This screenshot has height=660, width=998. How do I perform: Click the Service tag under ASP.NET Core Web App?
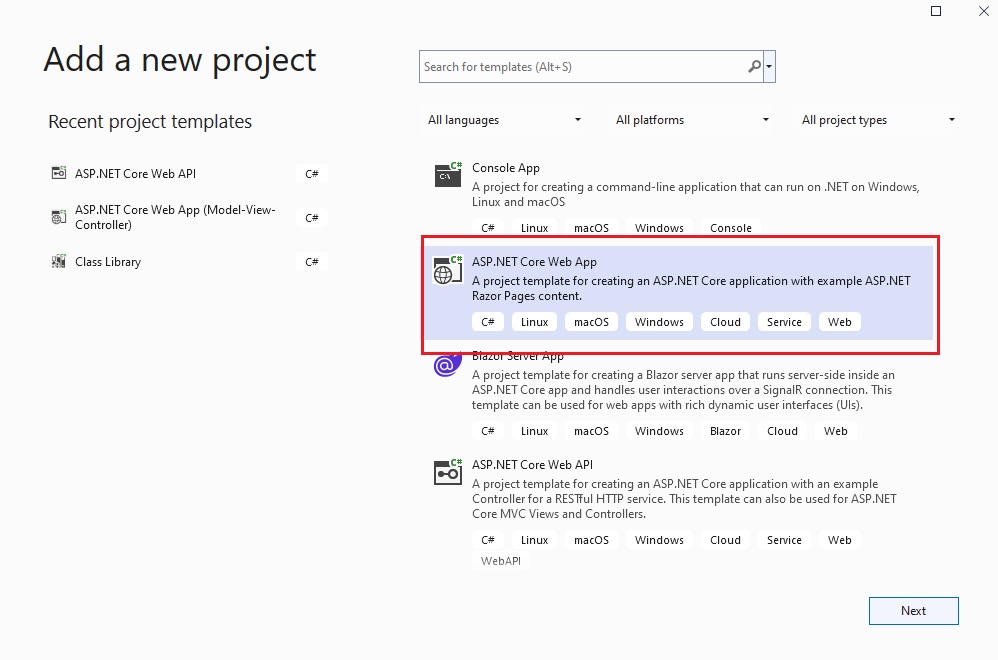click(x=784, y=322)
